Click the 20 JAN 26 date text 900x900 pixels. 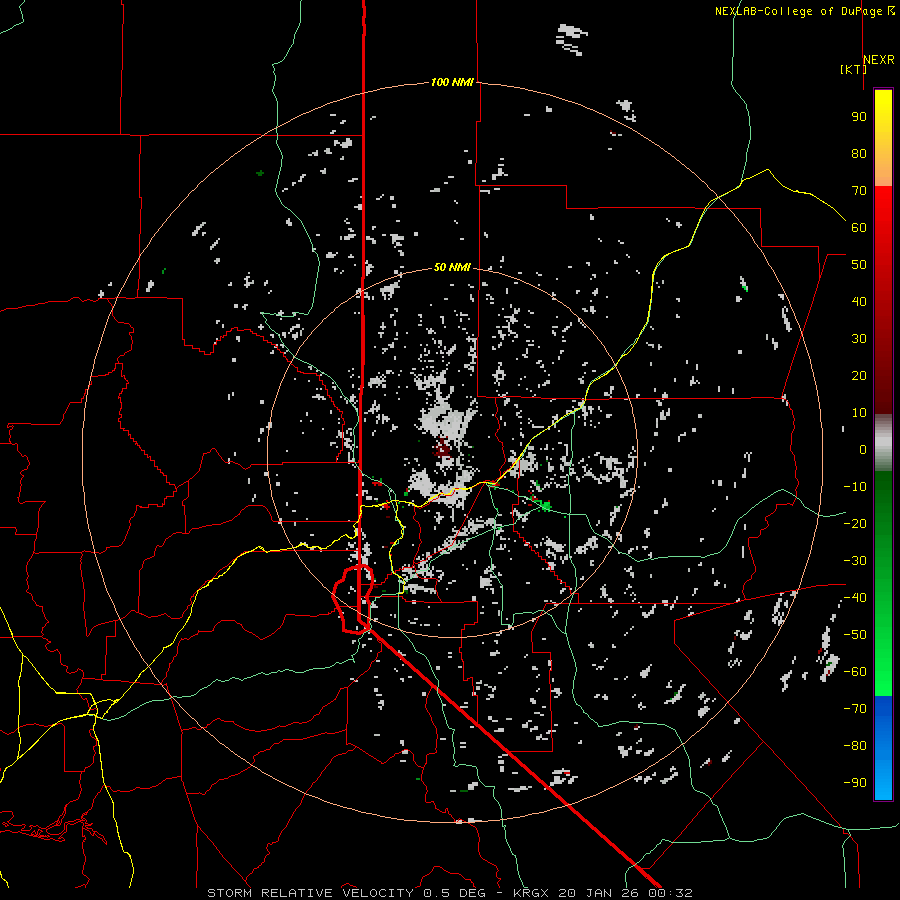598,893
